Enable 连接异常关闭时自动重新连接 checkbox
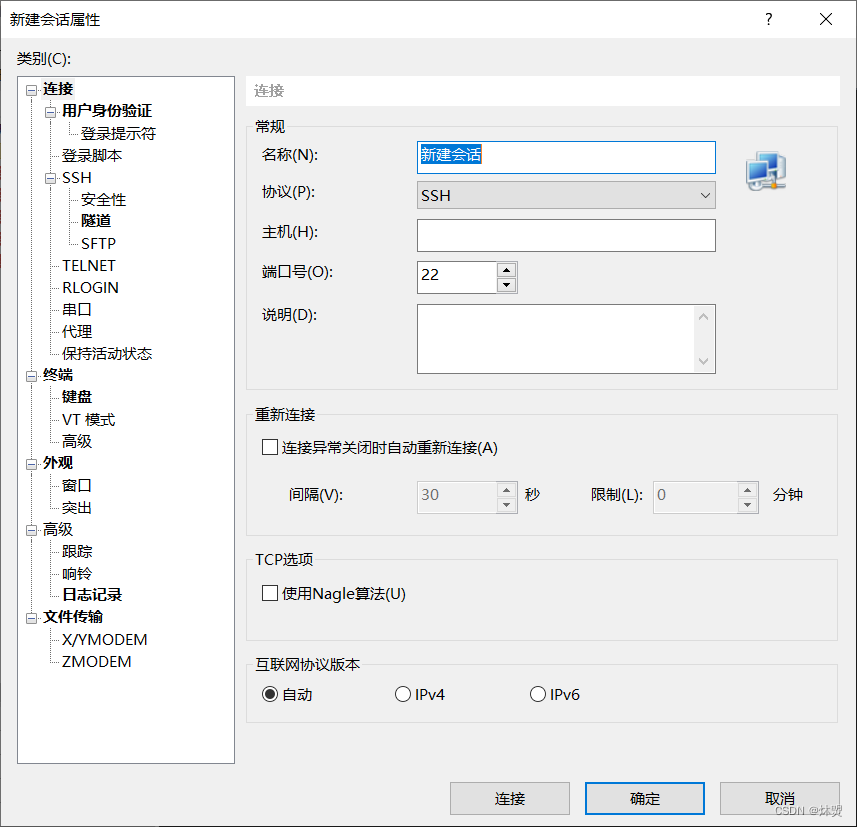This screenshot has height=827, width=857. pos(270,447)
